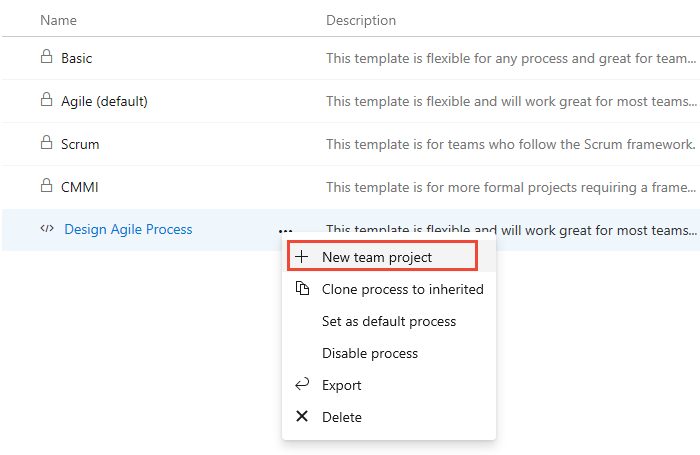
Task: Open the ellipsis menu for Design Agile Process
Action: [286, 230]
